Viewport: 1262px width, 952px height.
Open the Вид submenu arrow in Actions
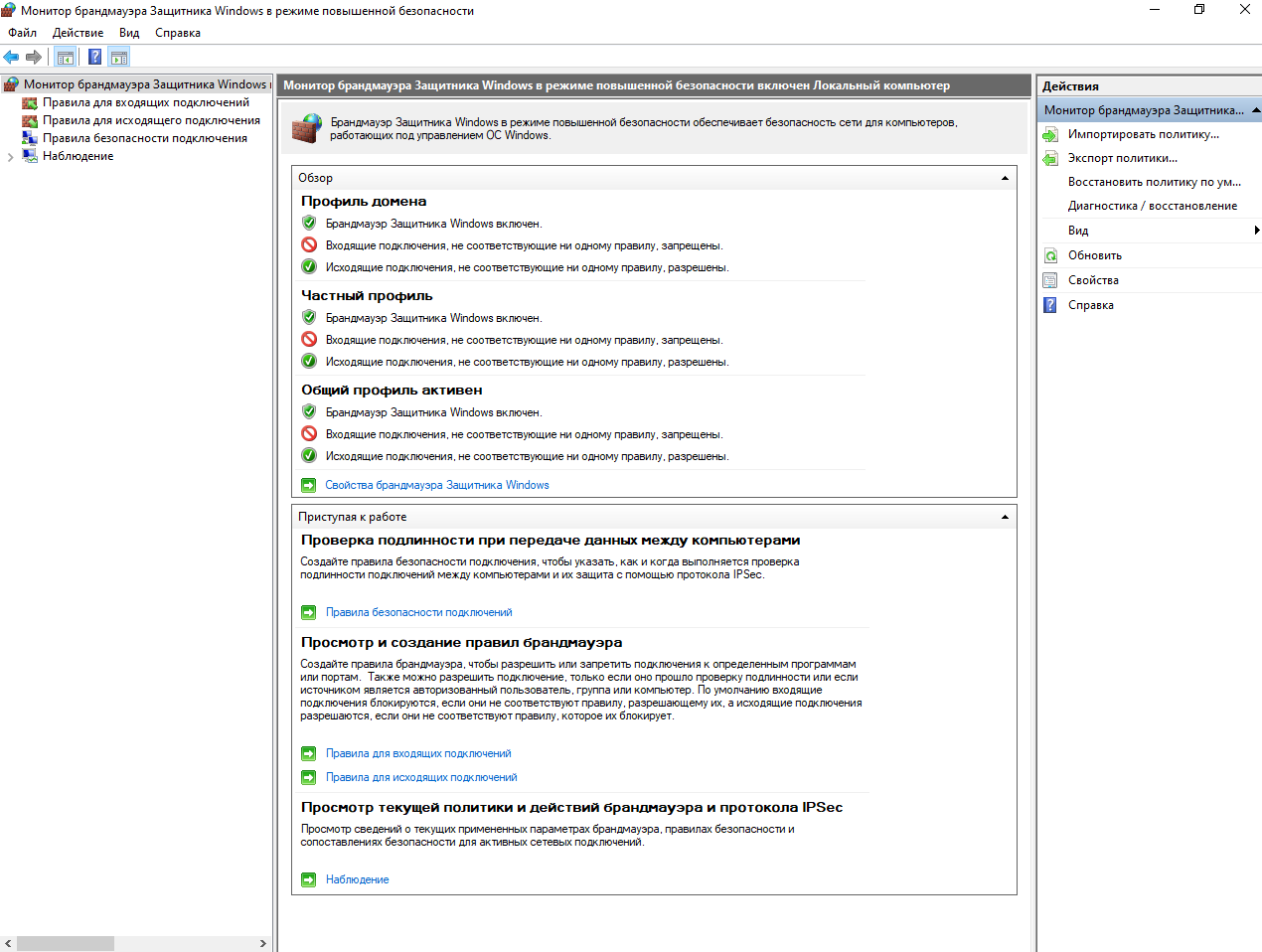tap(1257, 231)
